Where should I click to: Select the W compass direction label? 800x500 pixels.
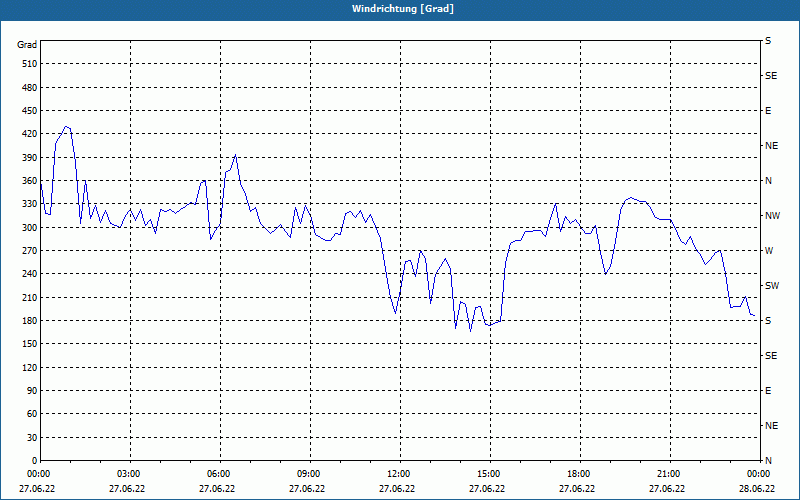[769, 251]
